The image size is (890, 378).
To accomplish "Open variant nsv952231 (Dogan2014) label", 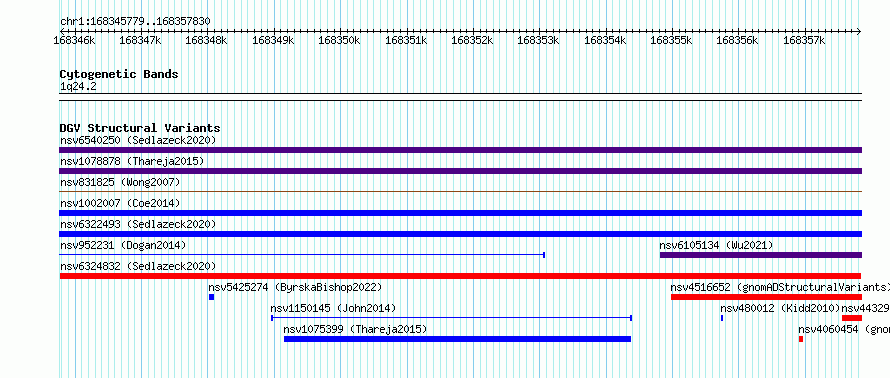I will (123, 245).
